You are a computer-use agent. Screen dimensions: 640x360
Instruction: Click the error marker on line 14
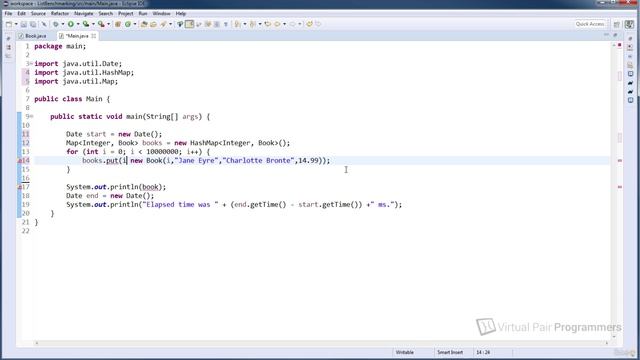tap(20, 161)
